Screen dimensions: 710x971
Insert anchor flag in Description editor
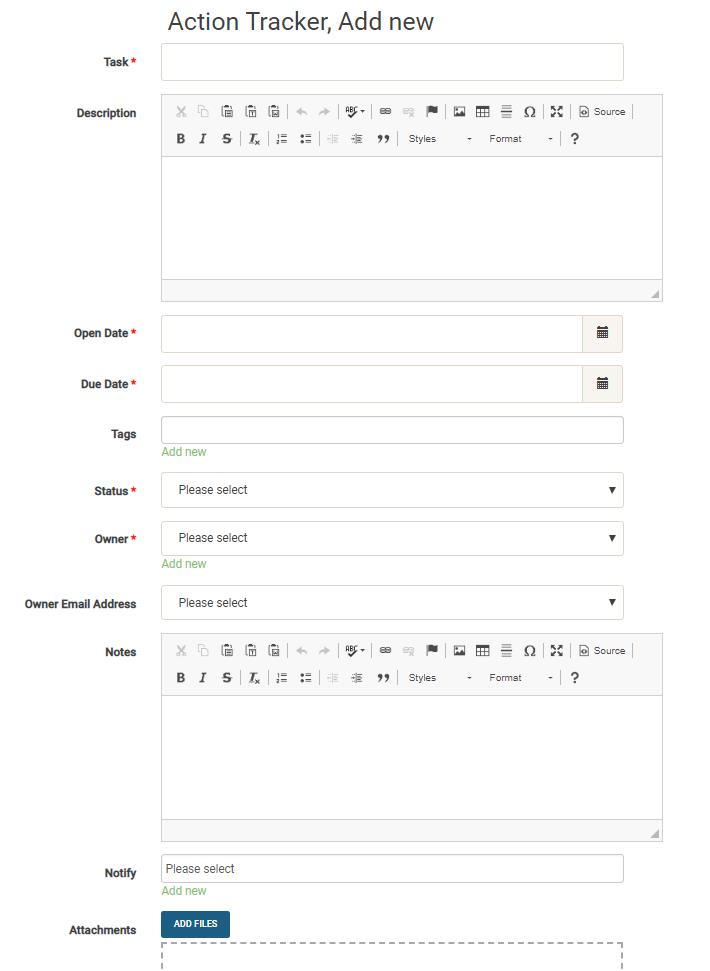[x=432, y=111]
